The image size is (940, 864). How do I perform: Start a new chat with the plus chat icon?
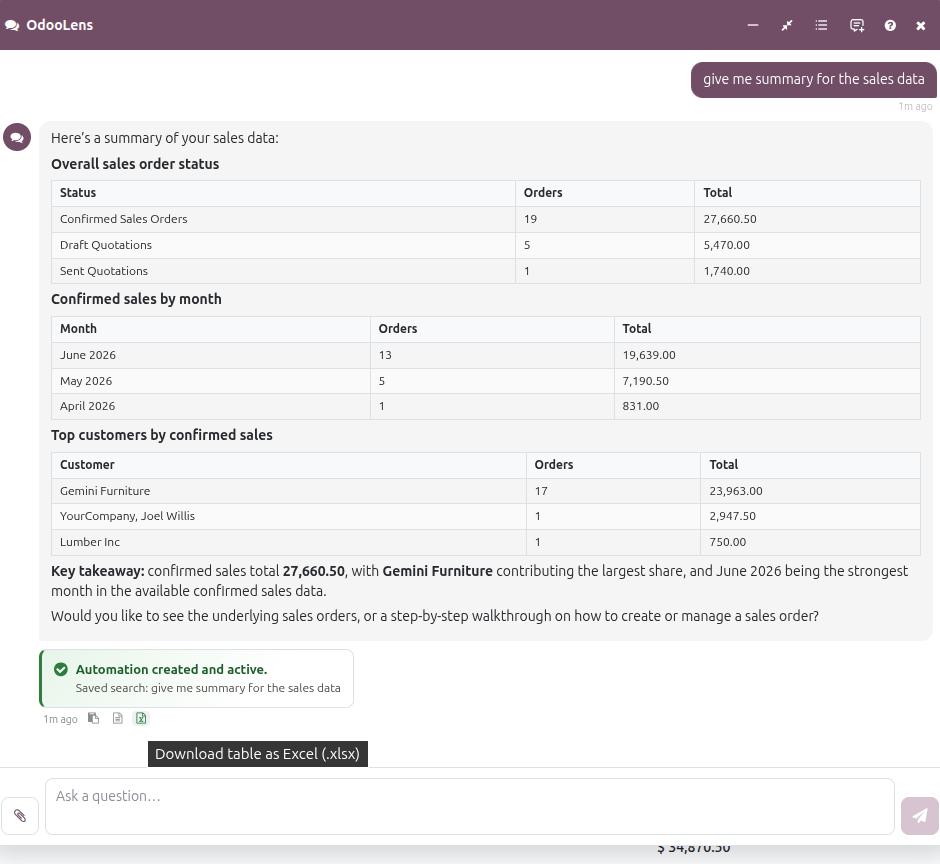(x=857, y=25)
